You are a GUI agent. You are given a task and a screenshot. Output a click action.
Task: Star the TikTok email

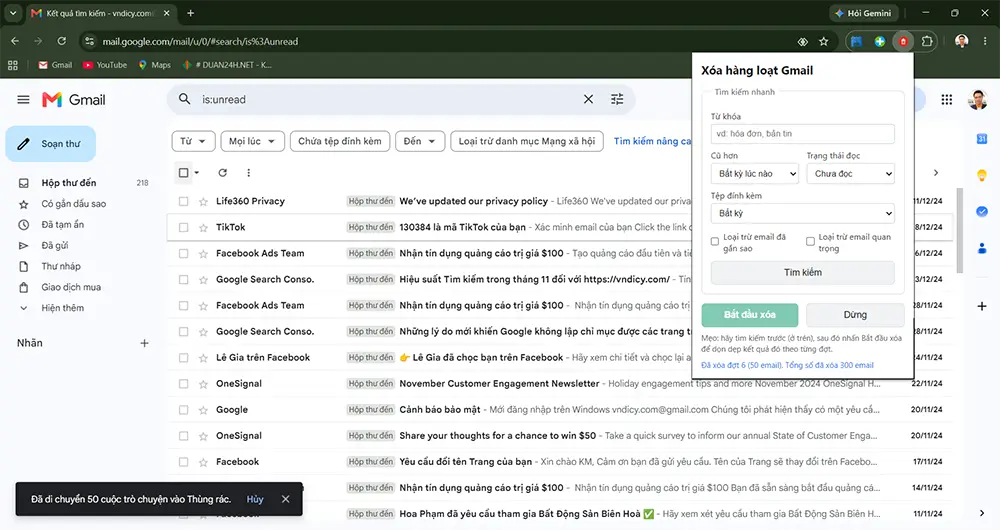203,228
